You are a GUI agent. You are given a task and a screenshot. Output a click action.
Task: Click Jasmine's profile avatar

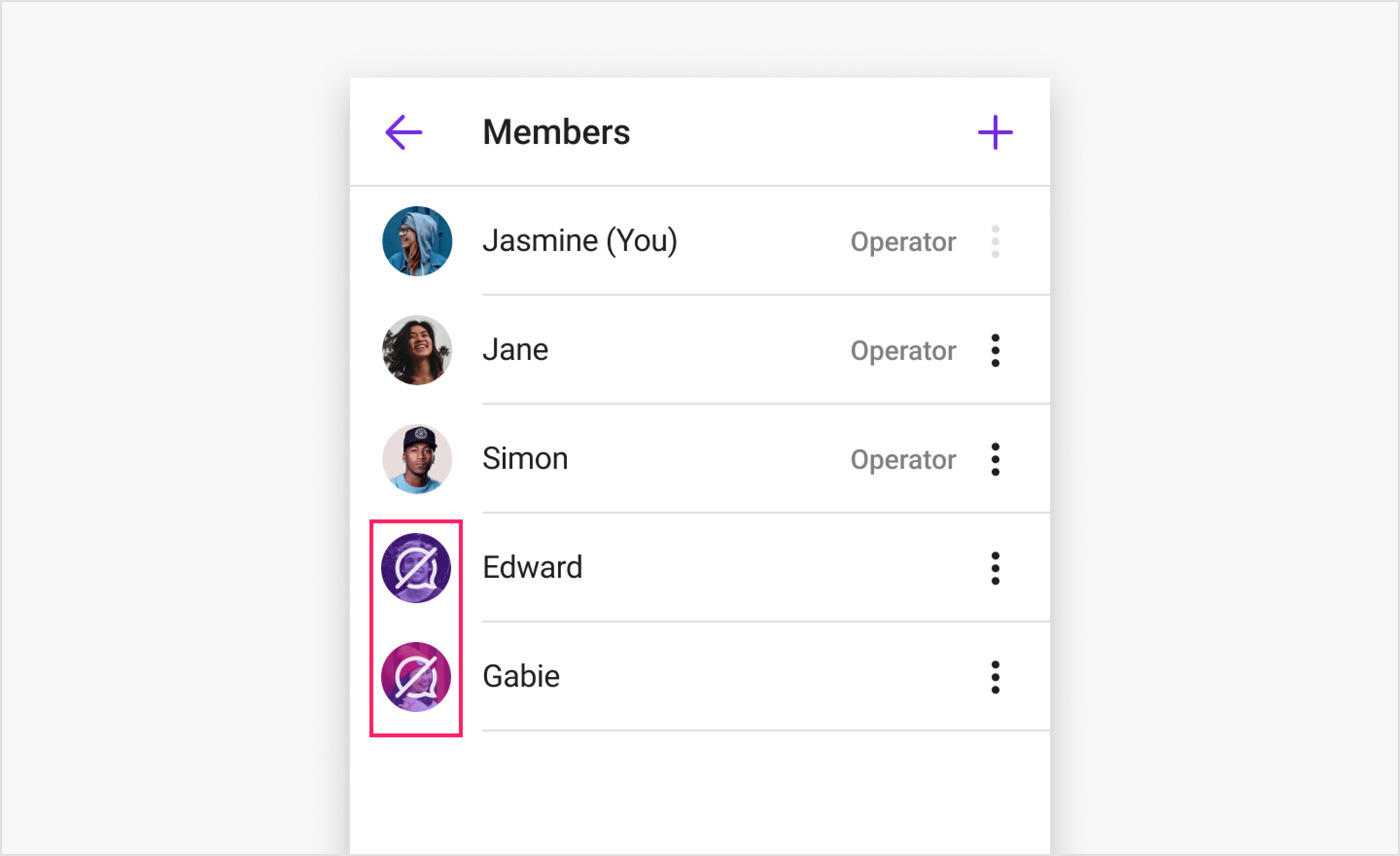(x=416, y=241)
